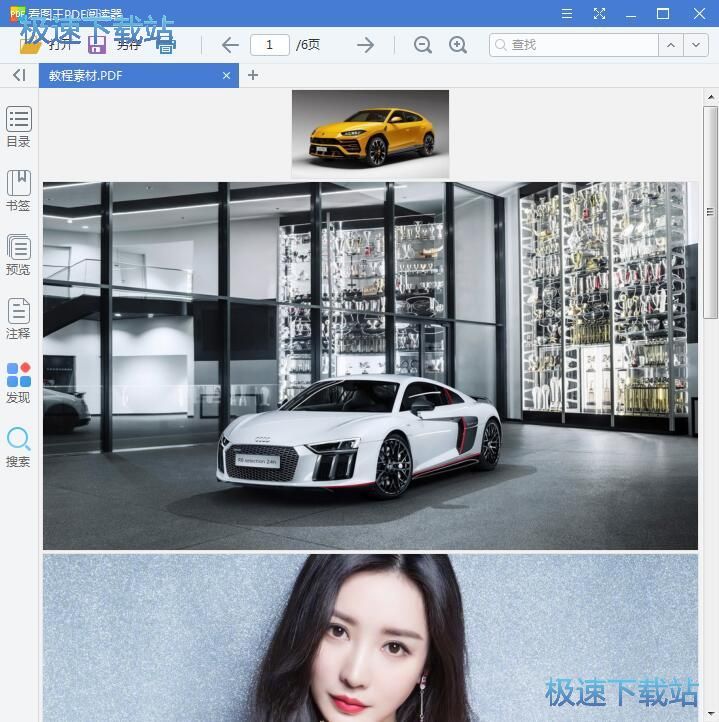Close the 教程素材.PDF tab

click(x=226, y=76)
